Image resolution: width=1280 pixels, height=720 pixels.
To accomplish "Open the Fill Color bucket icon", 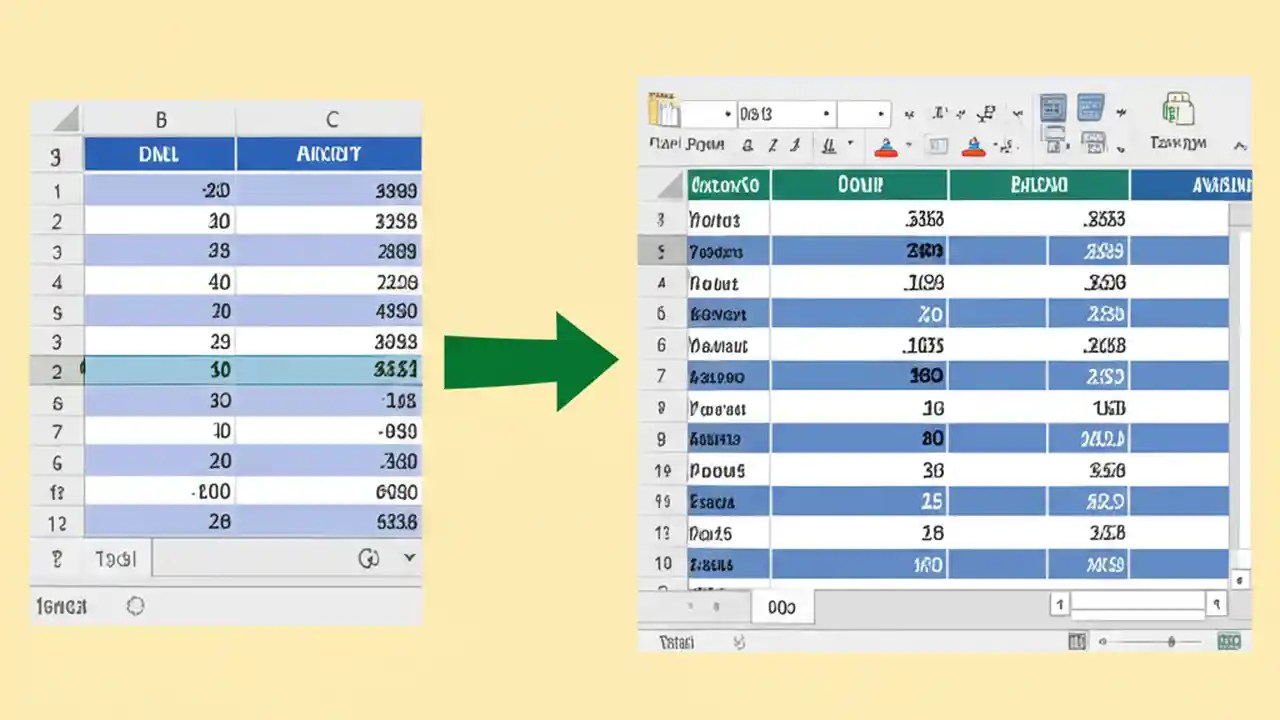I will click(887, 148).
